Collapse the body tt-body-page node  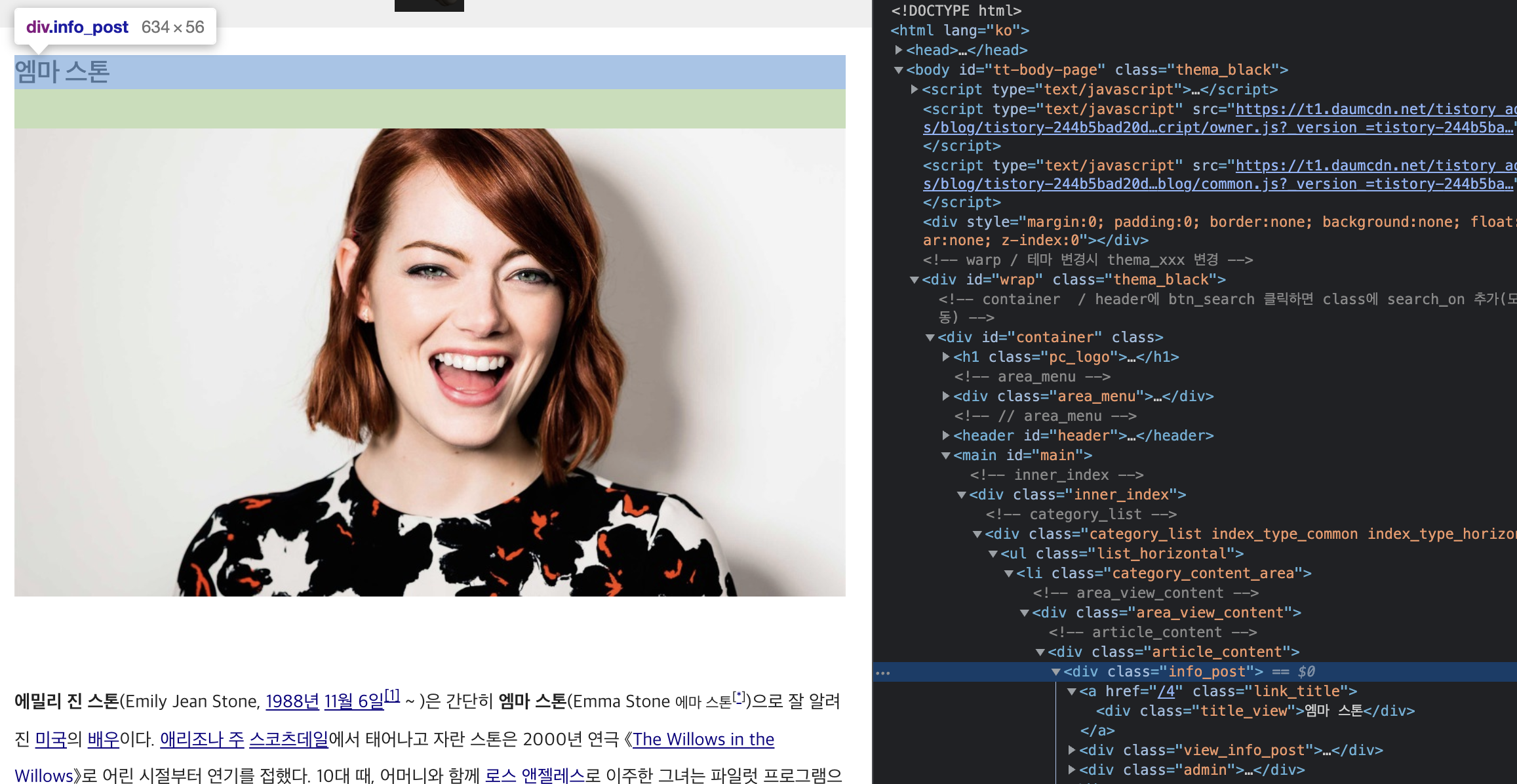[x=899, y=69]
